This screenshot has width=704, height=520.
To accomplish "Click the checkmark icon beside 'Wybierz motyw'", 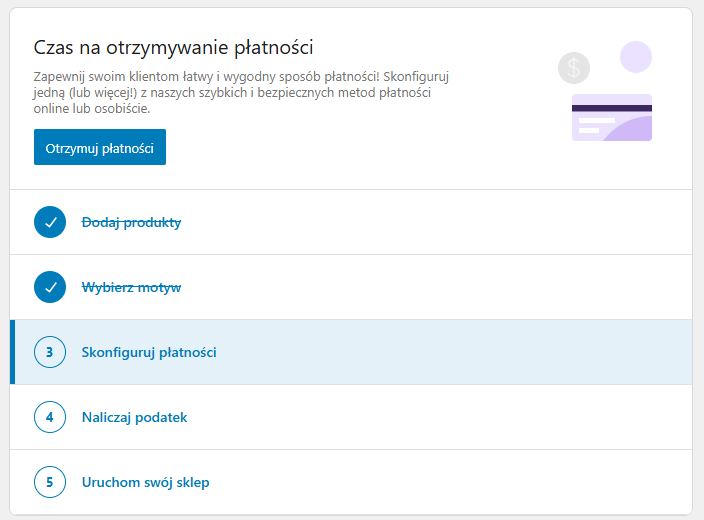I will [x=49, y=287].
